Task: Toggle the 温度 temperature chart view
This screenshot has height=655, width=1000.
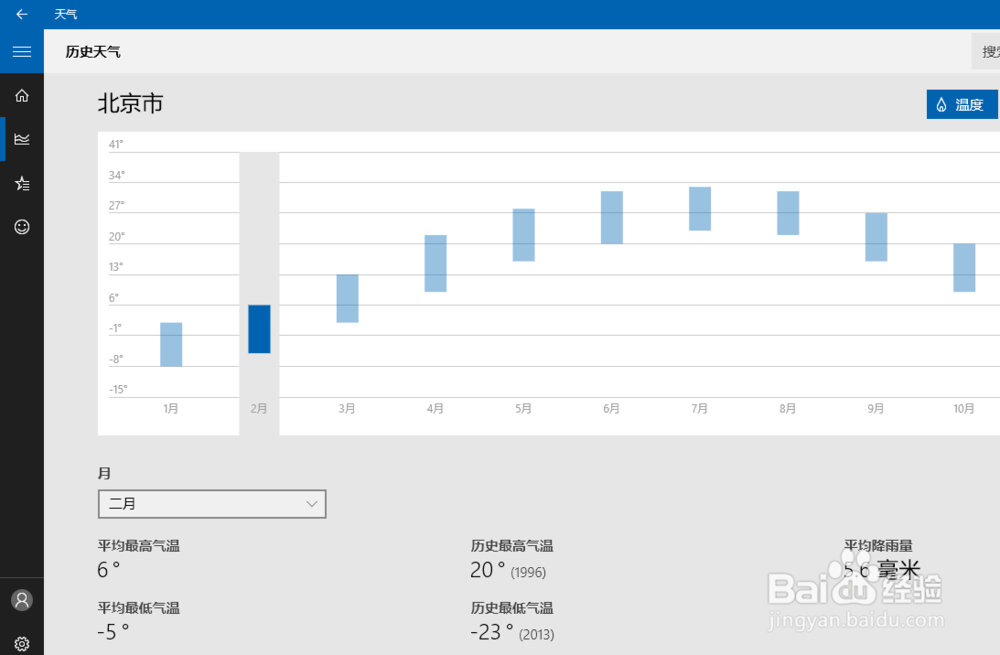Action: 962,104
